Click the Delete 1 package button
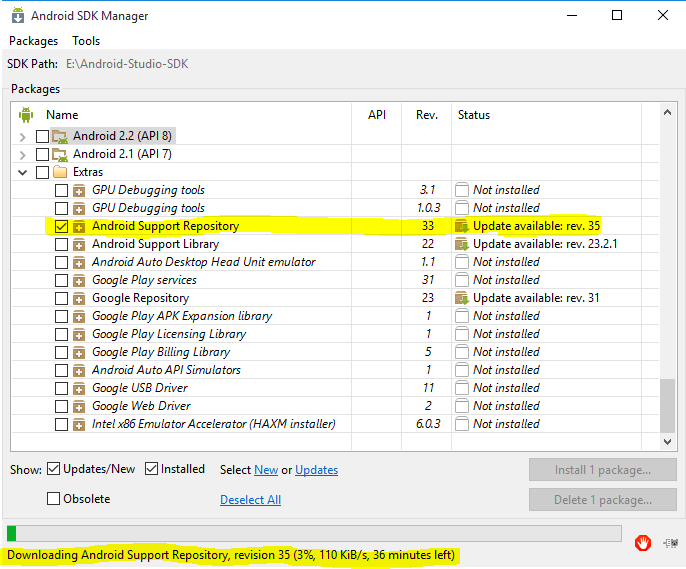Screen dimensions: 686x569 [602, 499]
